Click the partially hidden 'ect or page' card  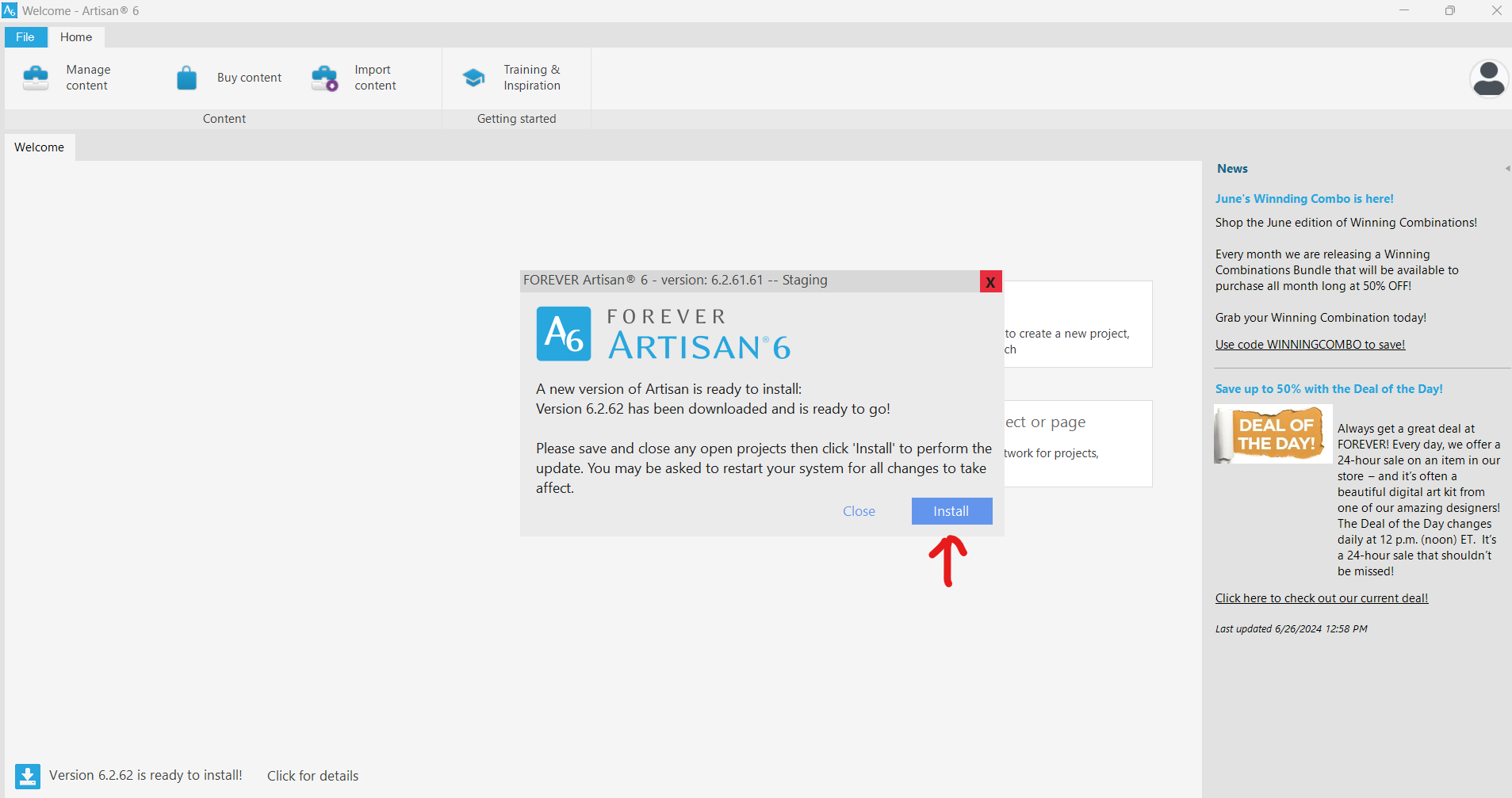click(x=1078, y=444)
